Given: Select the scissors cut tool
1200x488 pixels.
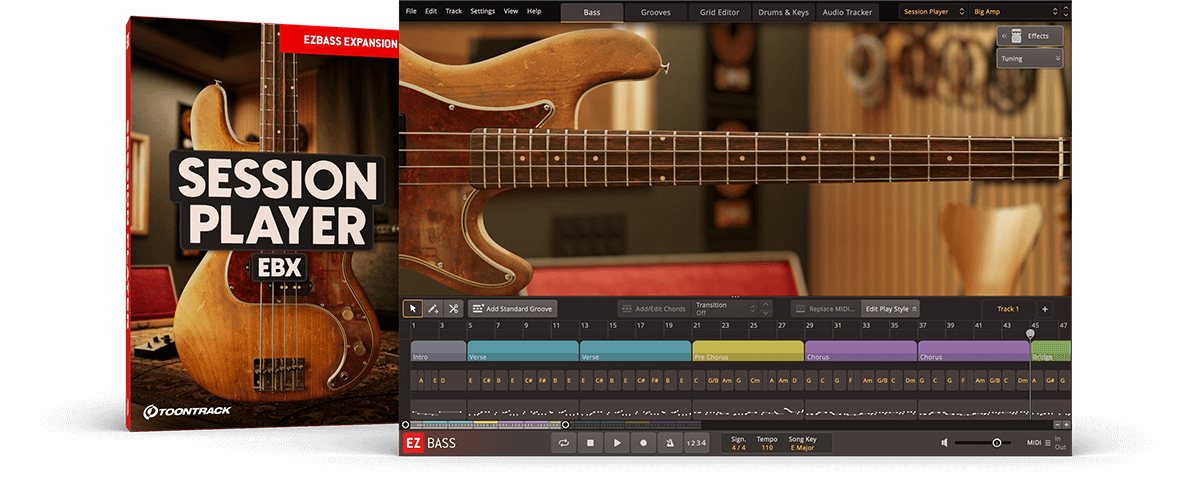Looking at the screenshot, I should pos(453,309).
